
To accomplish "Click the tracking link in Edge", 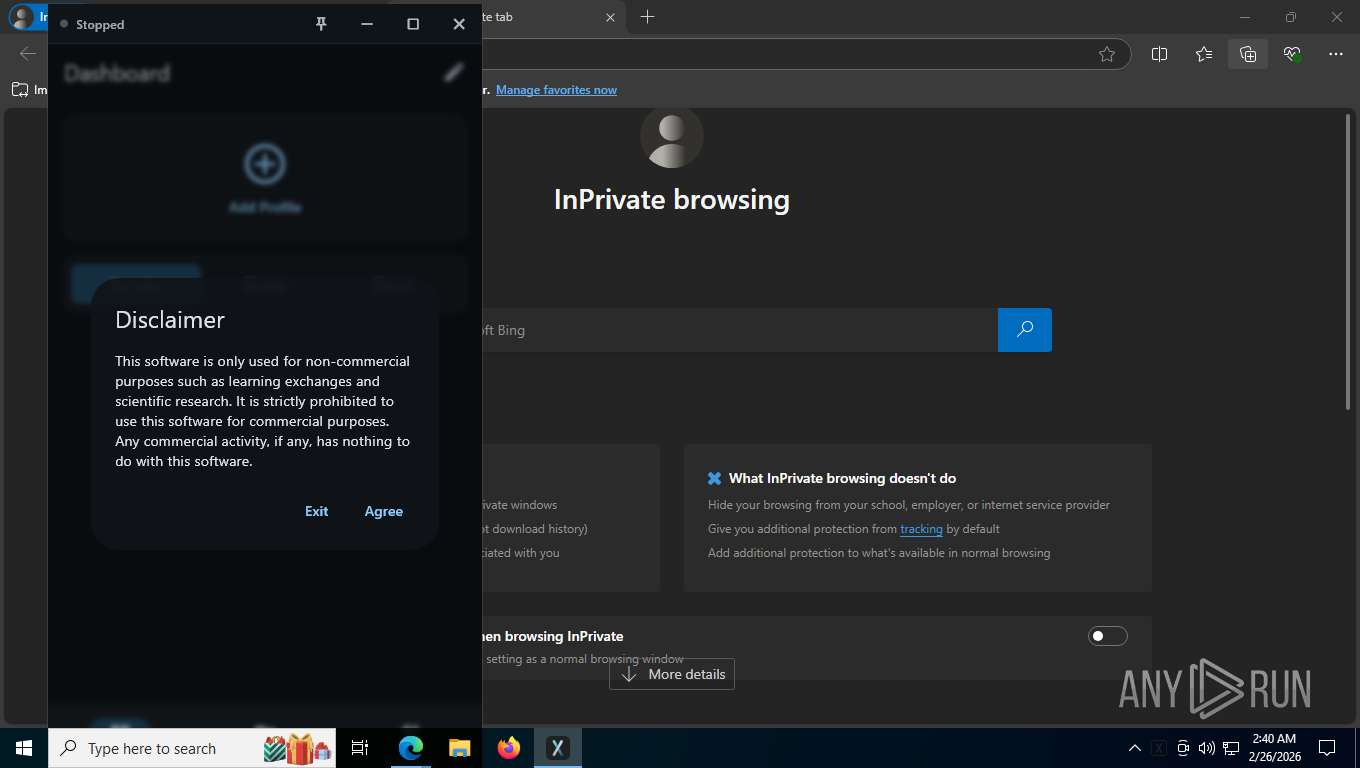I will pyautogui.click(x=921, y=529).
